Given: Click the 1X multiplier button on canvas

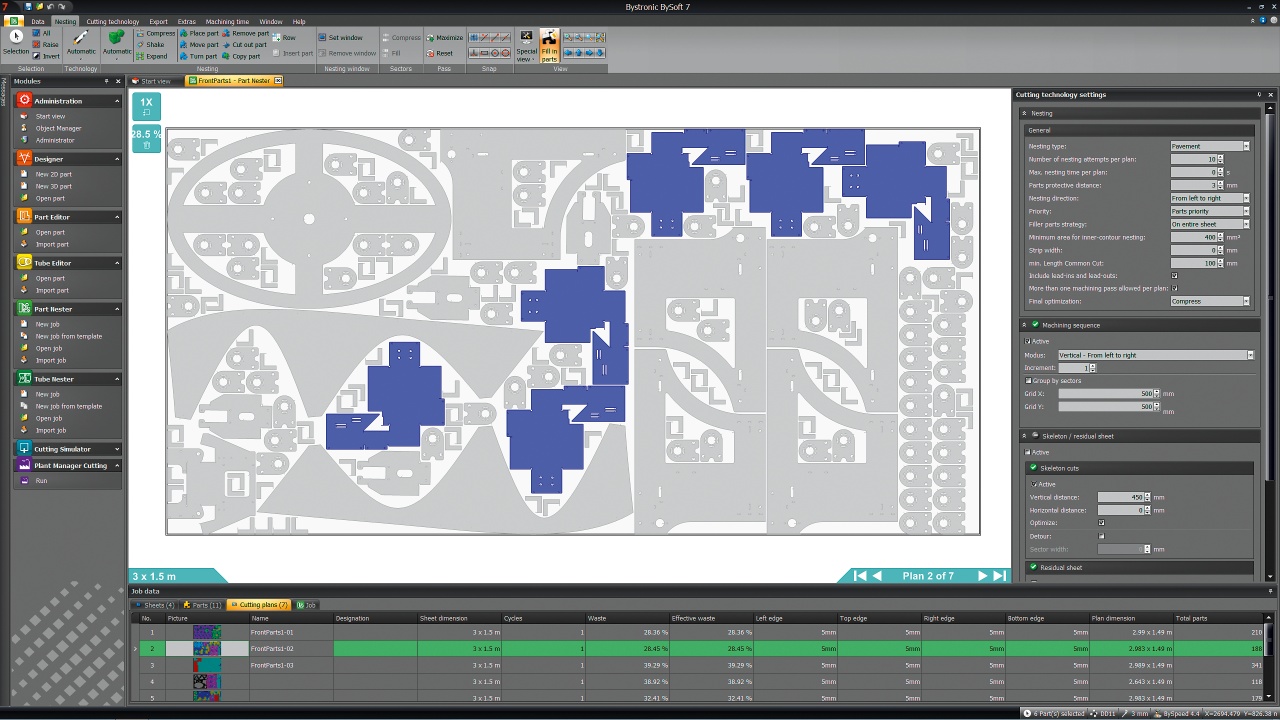Looking at the screenshot, I should click(146, 106).
